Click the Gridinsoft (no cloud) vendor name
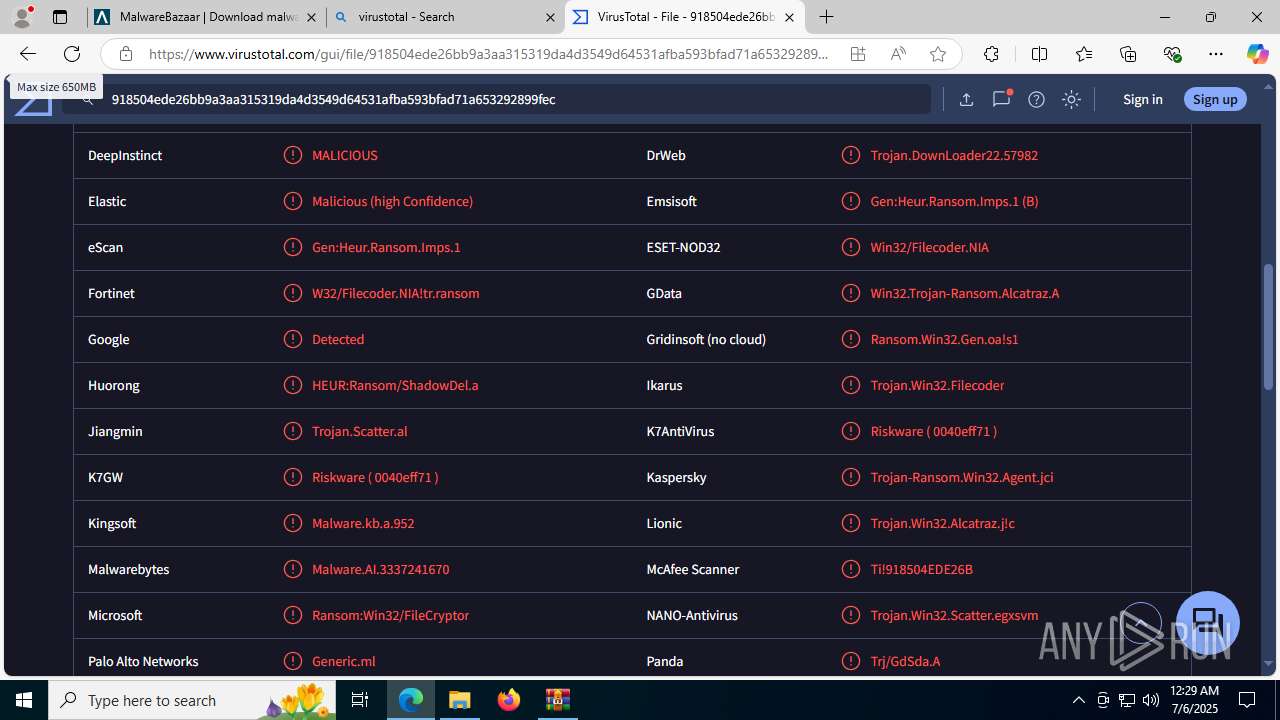 [706, 339]
